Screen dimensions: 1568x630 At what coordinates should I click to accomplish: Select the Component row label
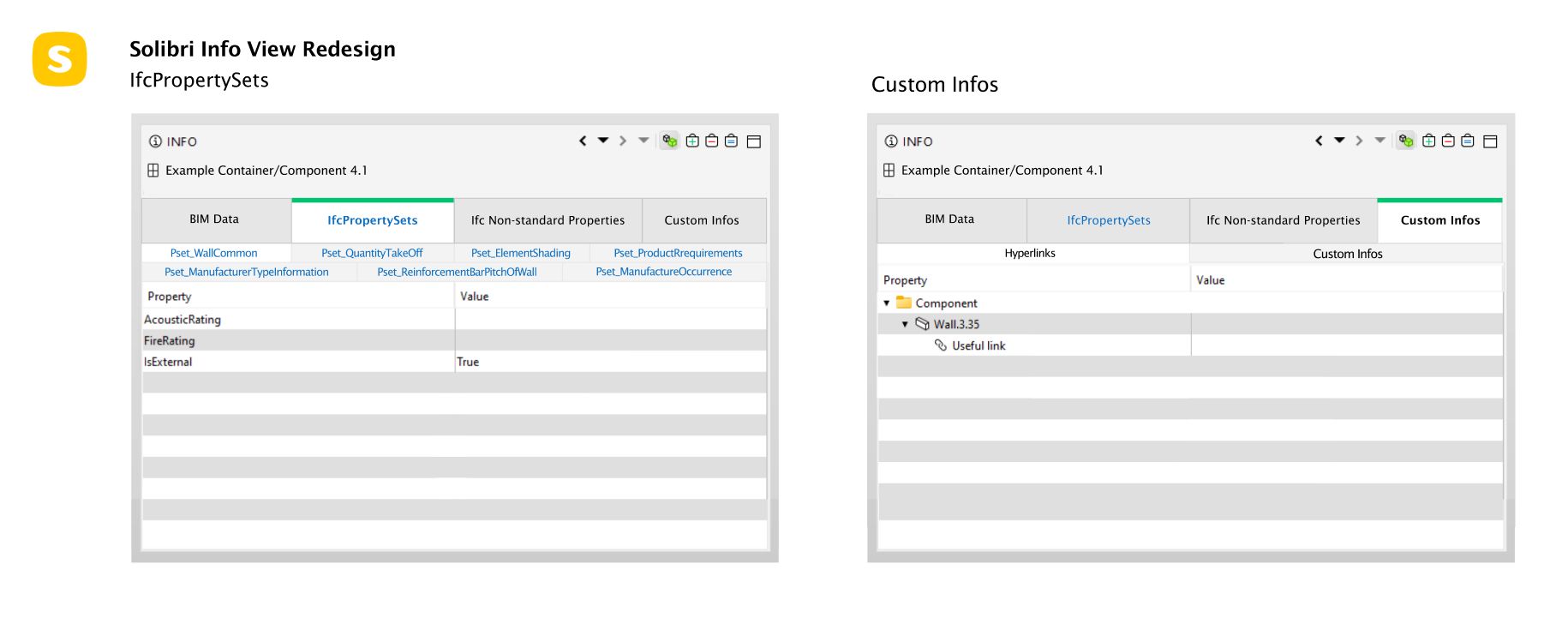click(x=946, y=303)
